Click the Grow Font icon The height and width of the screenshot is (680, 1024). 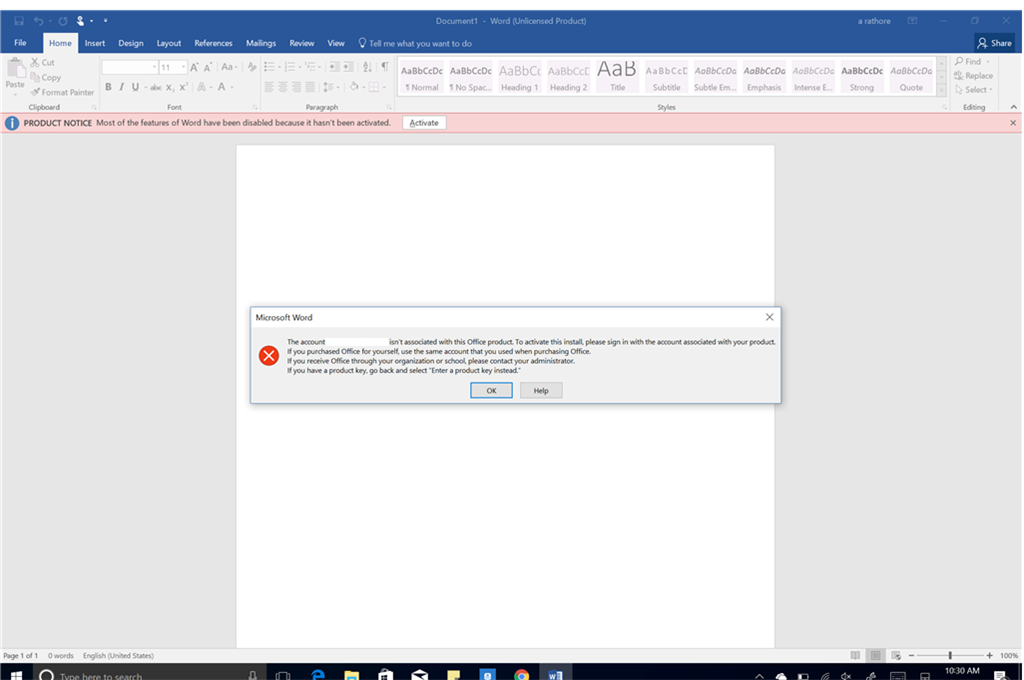(194, 67)
